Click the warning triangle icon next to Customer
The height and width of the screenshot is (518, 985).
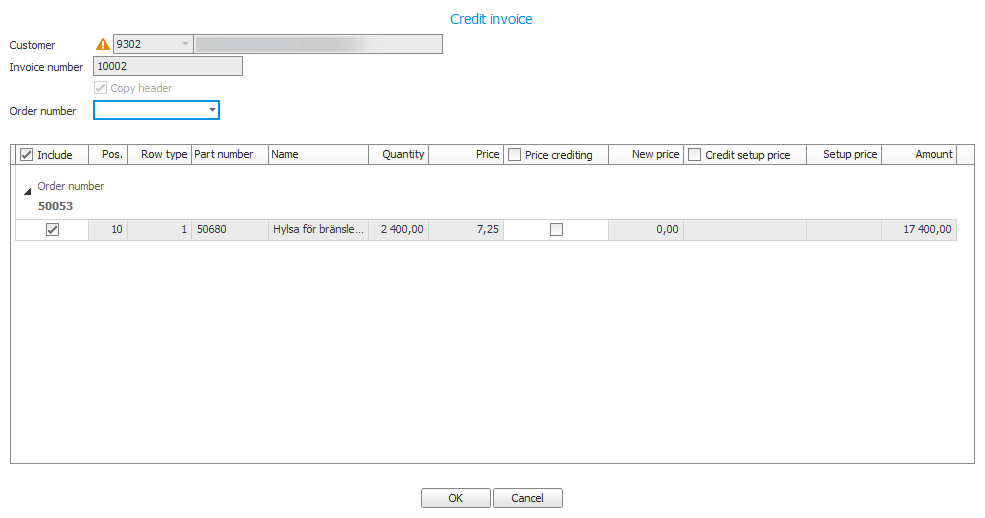[102, 44]
